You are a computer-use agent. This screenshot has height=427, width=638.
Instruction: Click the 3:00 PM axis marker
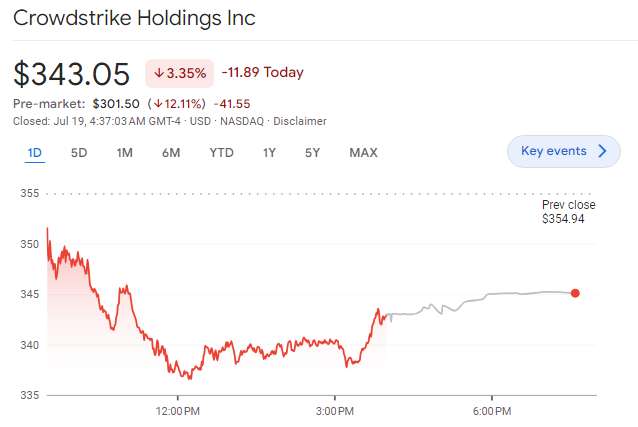(x=334, y=411)
